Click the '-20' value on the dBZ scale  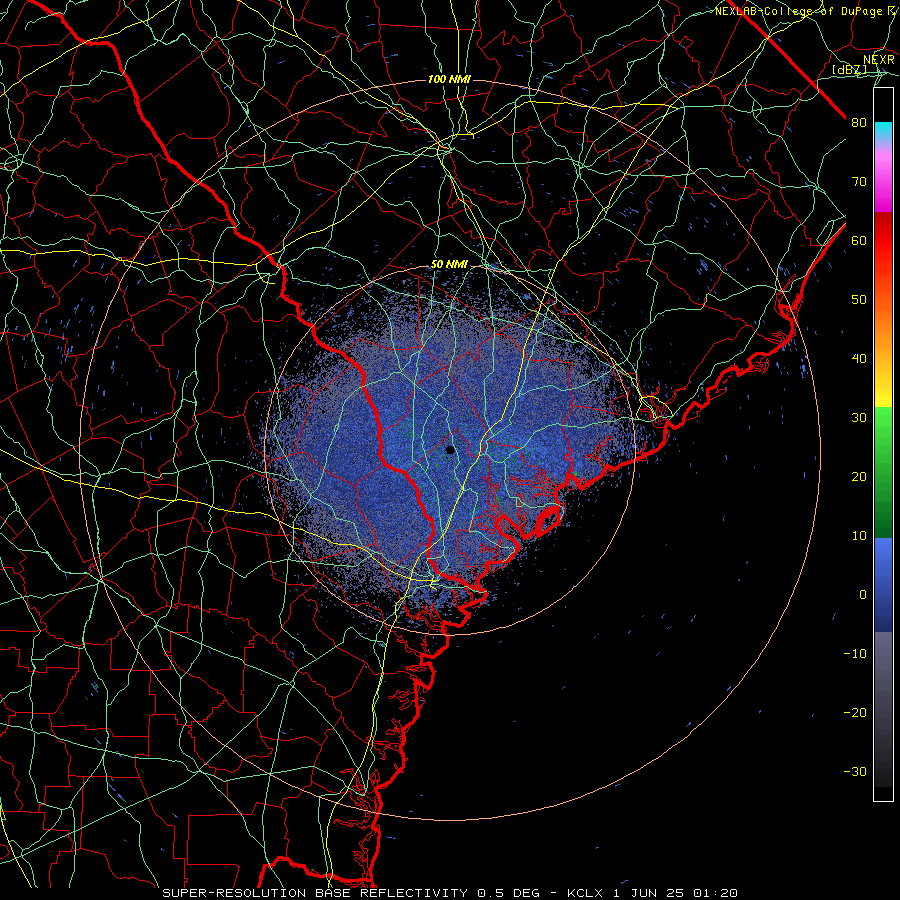tap(855, 712)
